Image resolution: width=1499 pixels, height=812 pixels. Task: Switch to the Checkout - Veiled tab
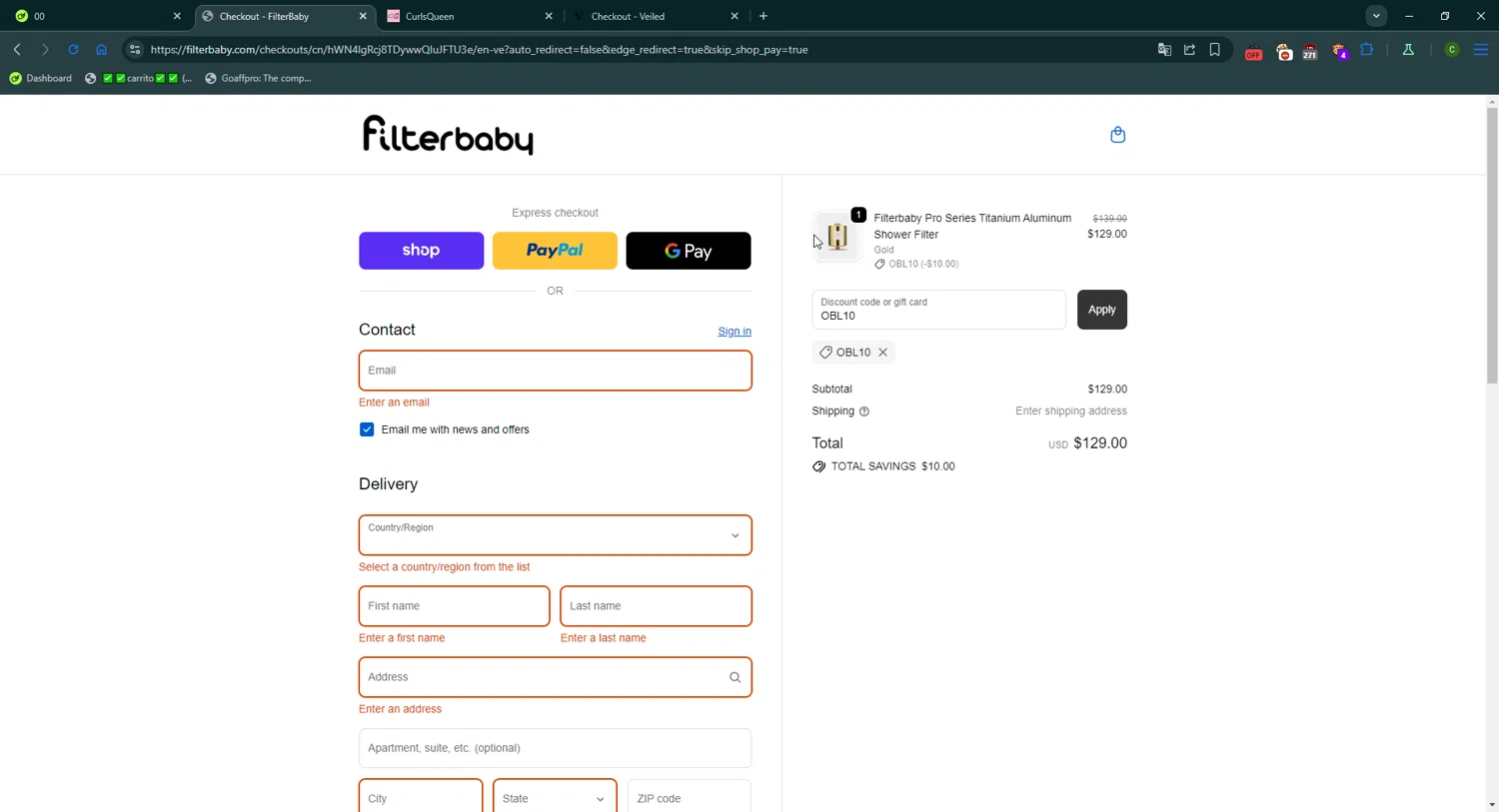655,16
